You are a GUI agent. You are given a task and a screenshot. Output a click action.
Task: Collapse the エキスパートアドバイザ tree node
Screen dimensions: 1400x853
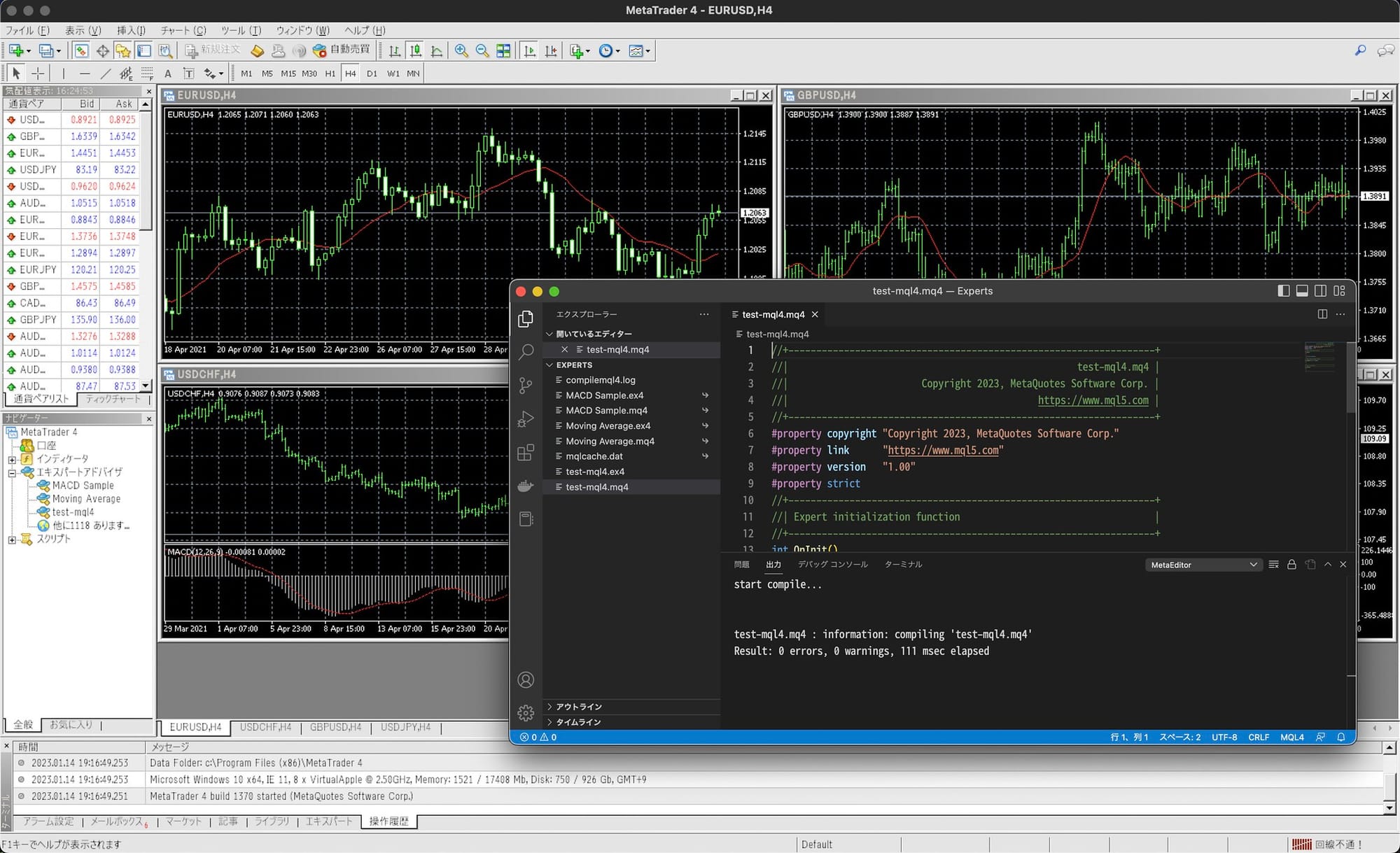(12, 472)
